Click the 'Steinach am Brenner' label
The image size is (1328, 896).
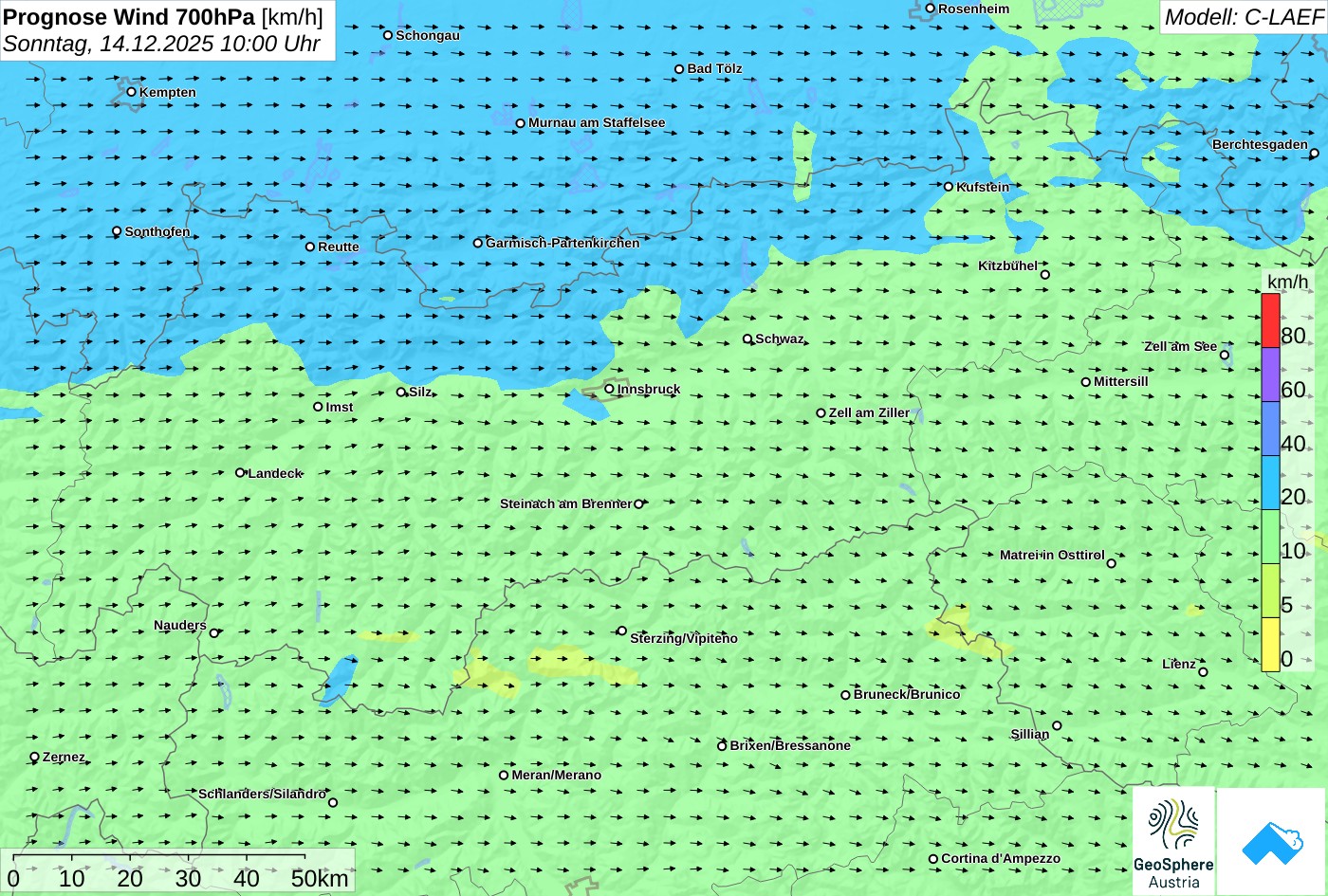(566, 504)
